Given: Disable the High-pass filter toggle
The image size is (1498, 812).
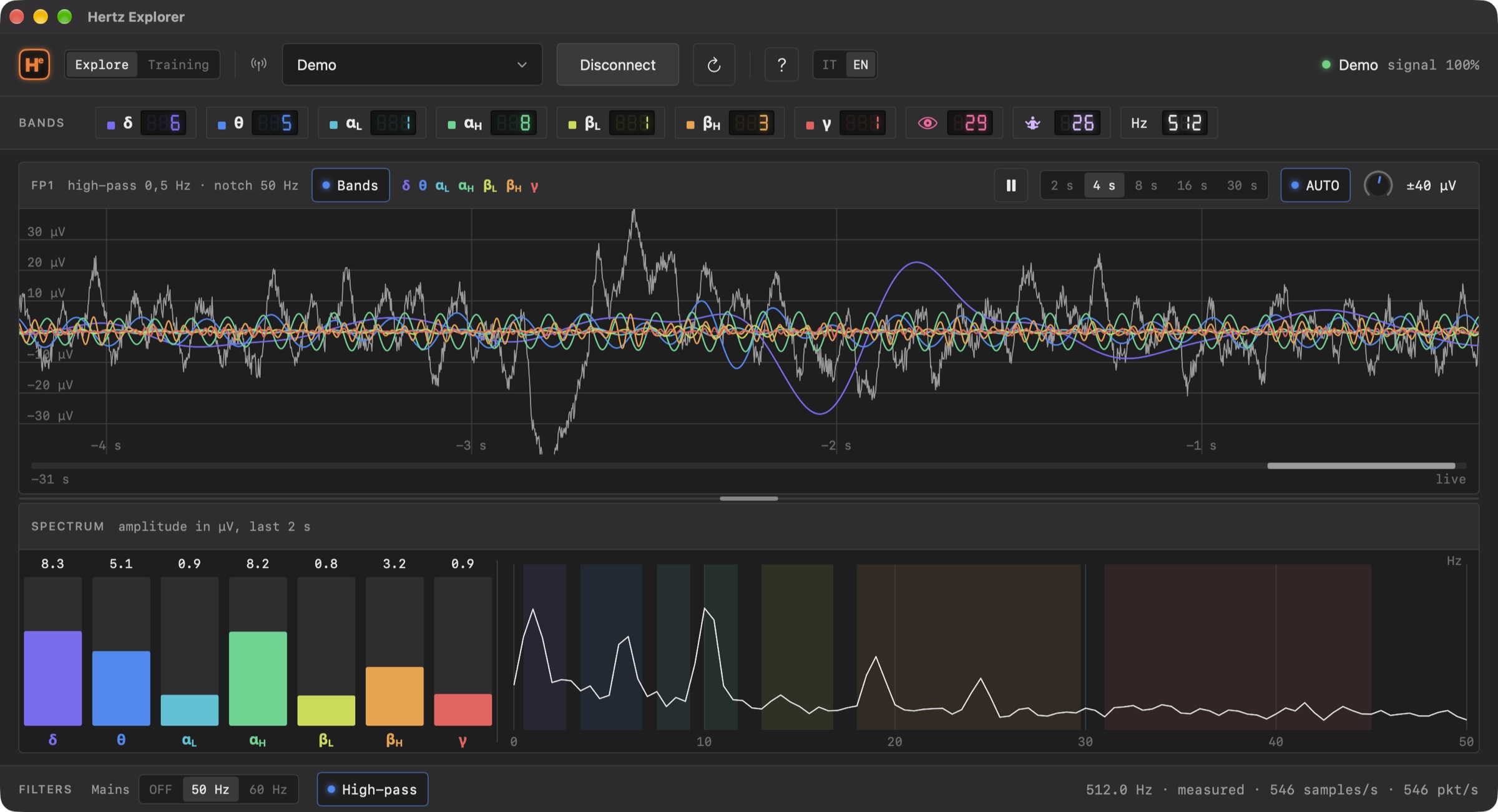Looking at the screenshot, I should 373,790.
